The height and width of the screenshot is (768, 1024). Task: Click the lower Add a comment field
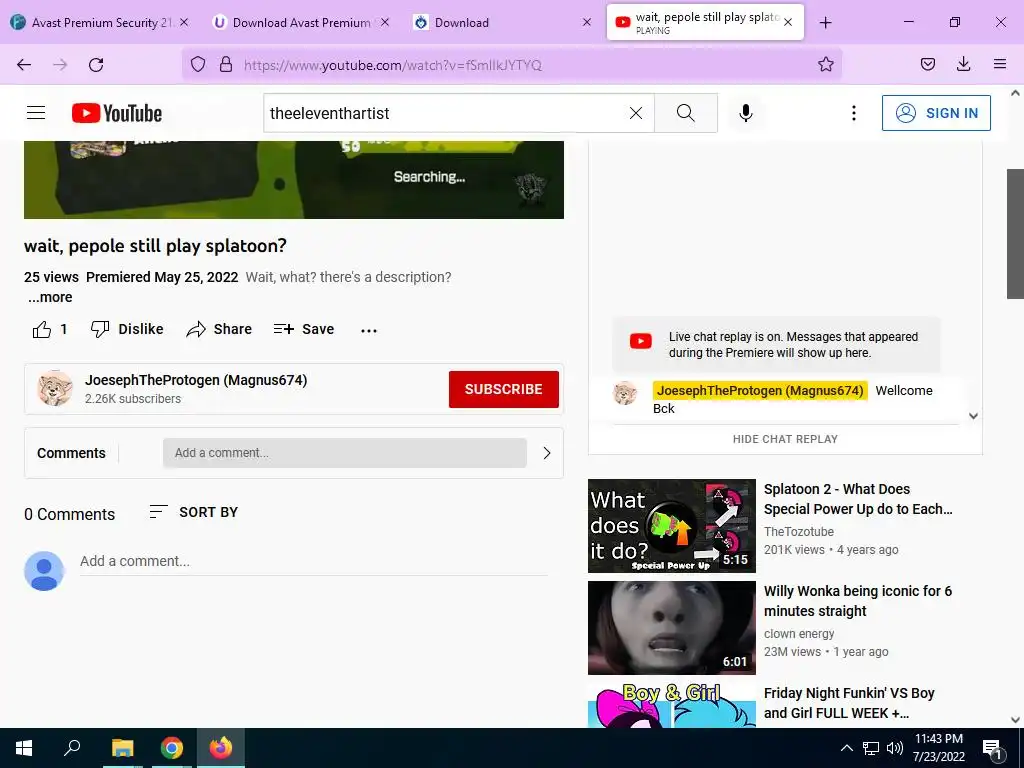coord(313,562)
